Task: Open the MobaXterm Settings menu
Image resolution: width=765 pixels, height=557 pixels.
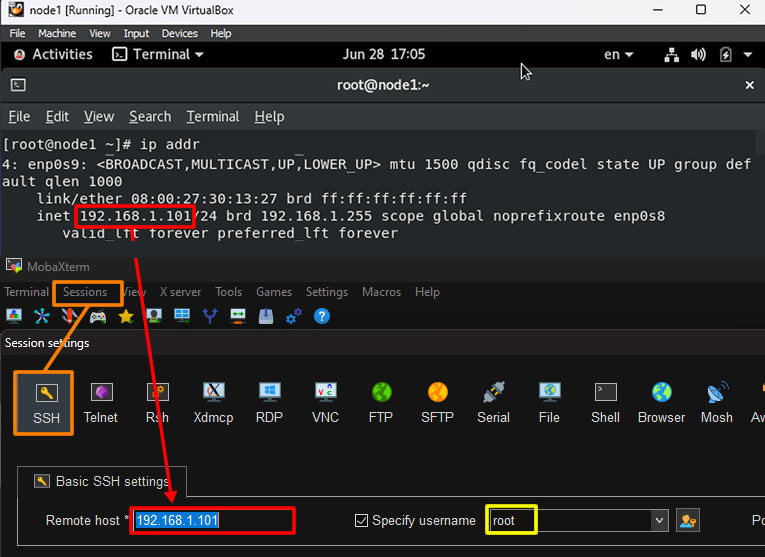Action: coord(327,292)
